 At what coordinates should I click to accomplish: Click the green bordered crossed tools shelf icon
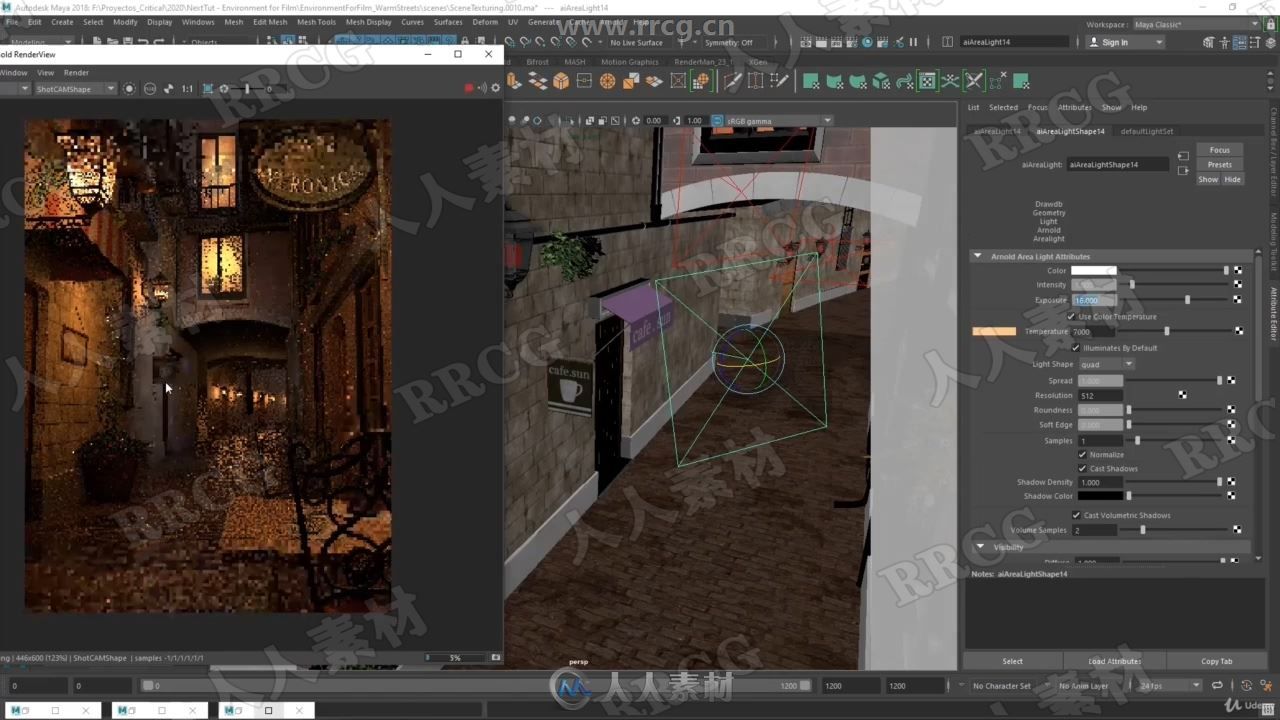974,81
